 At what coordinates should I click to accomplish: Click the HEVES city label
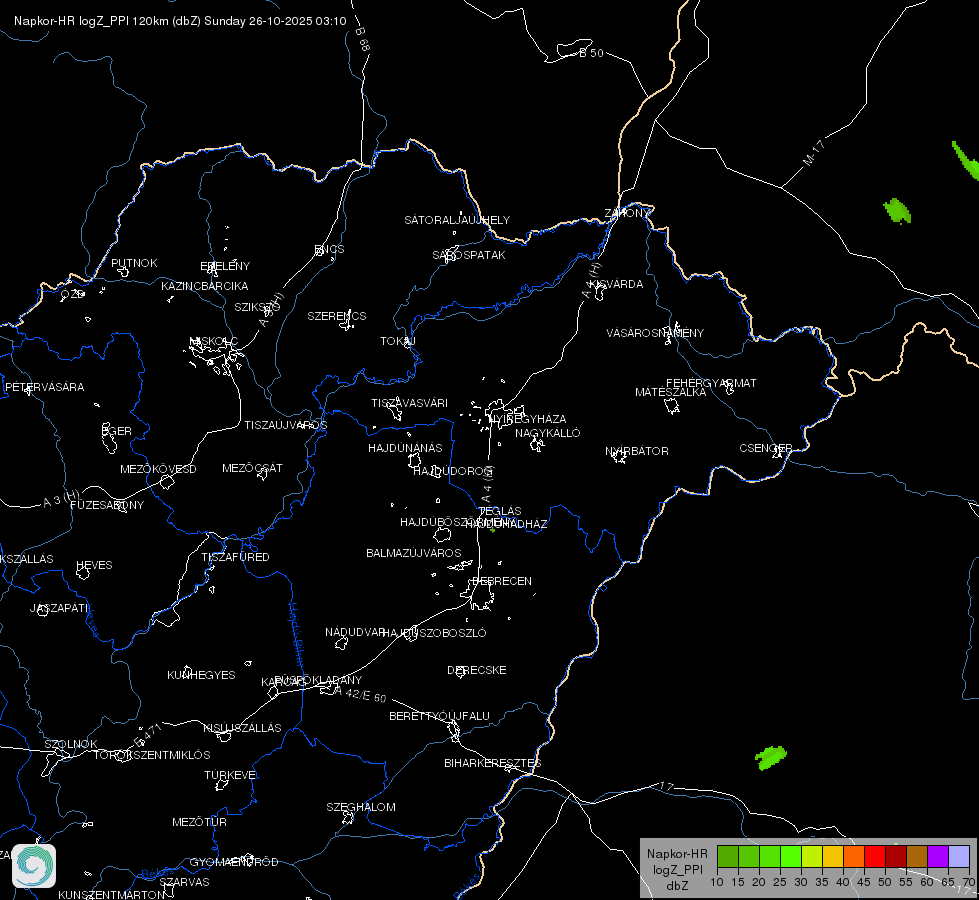click(94, 565)
